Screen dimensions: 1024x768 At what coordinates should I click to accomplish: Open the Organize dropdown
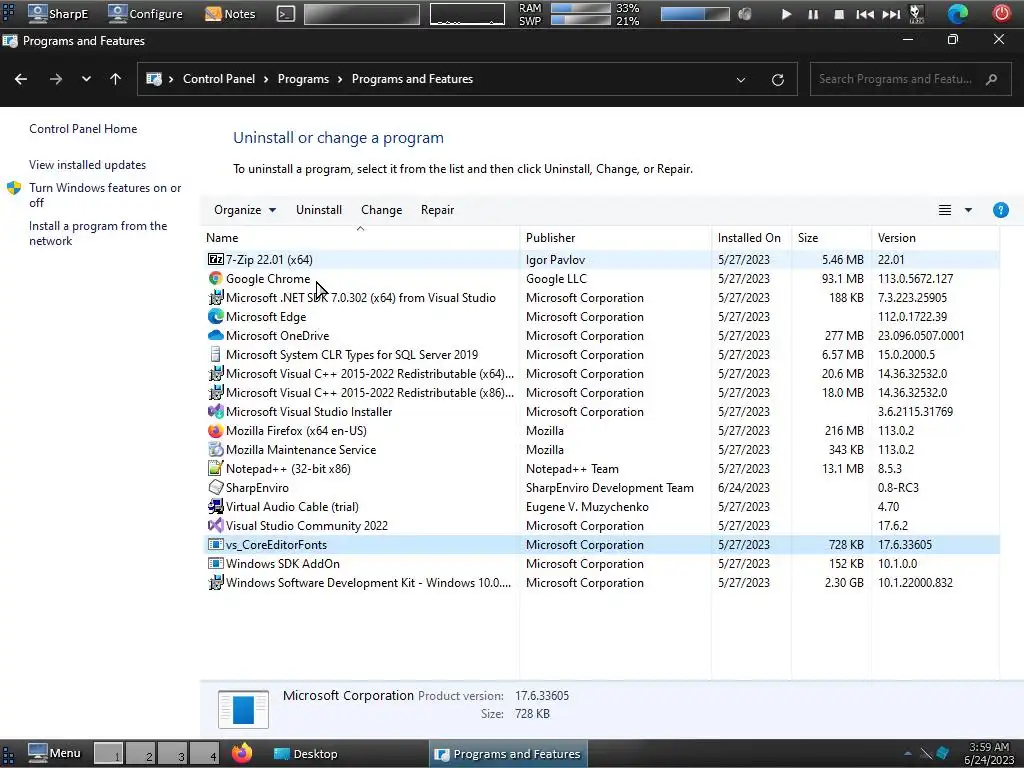pyautogui.click(x=245, y=210)
